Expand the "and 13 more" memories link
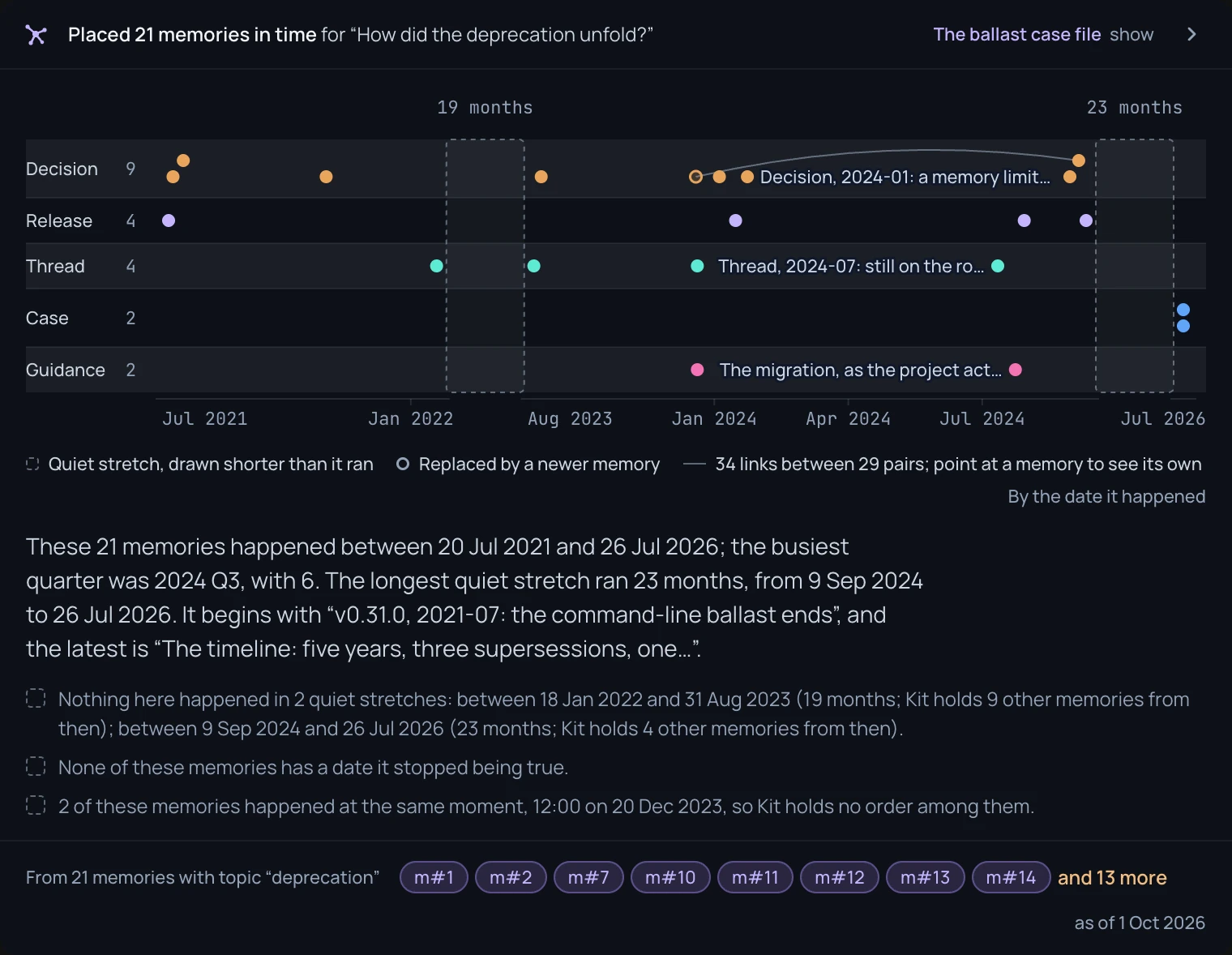This screenshot has width=1232, height=955. (1112, 877)
